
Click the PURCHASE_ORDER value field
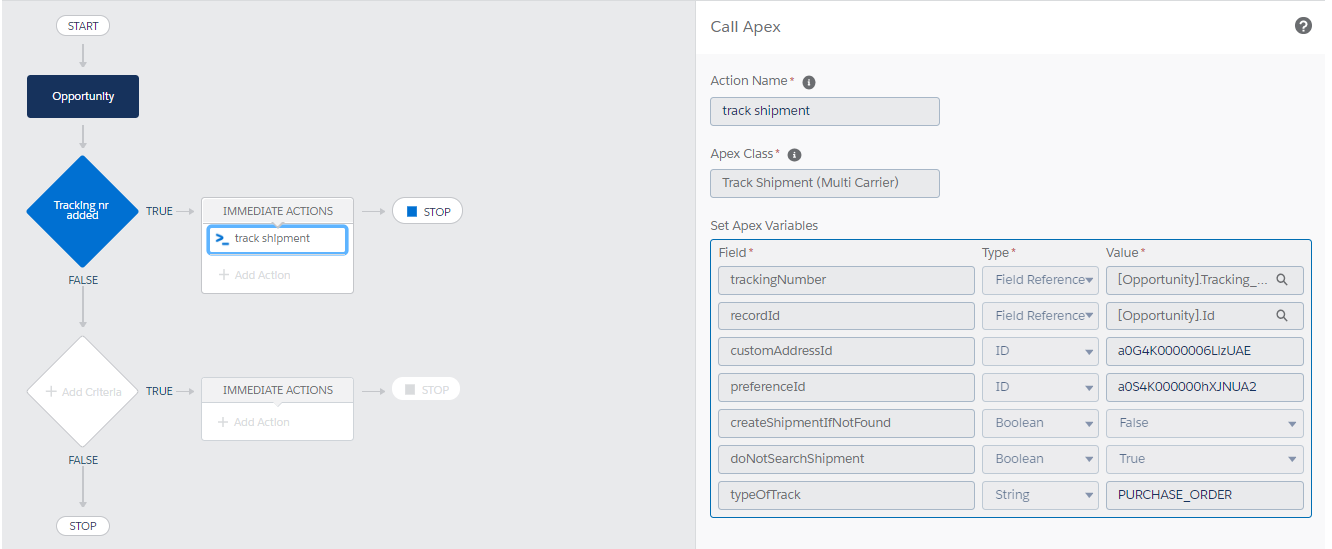coord(1204,495)
